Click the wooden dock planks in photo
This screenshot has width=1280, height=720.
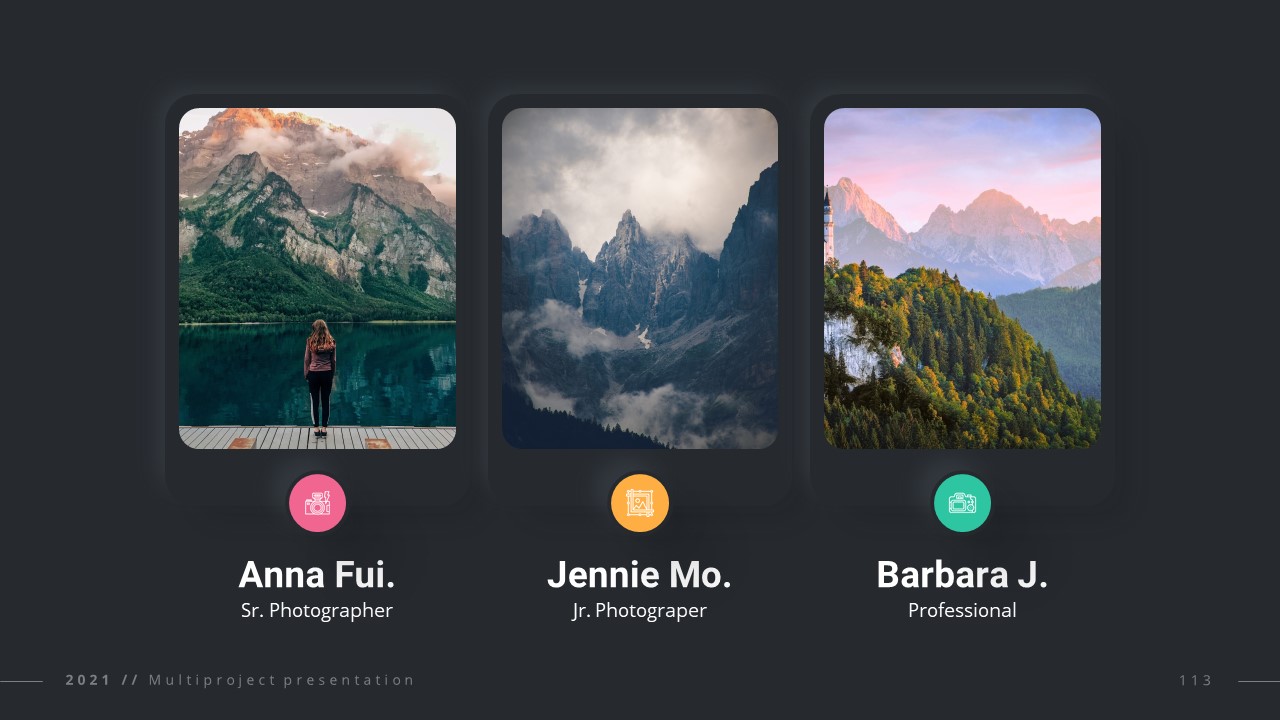point(317,438)
